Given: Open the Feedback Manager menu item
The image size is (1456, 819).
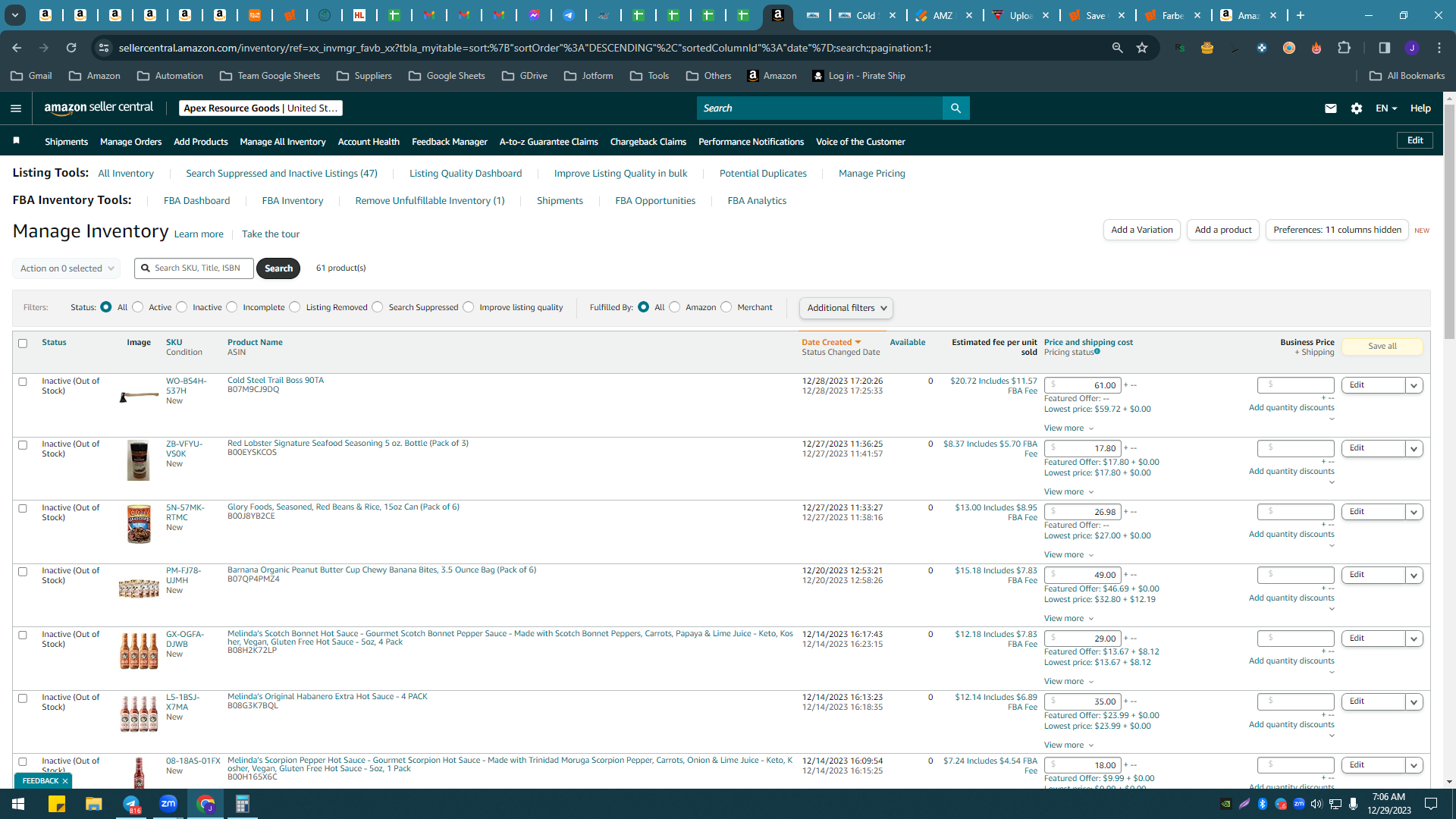Looking at the screenshot, I should coord(450,142).
